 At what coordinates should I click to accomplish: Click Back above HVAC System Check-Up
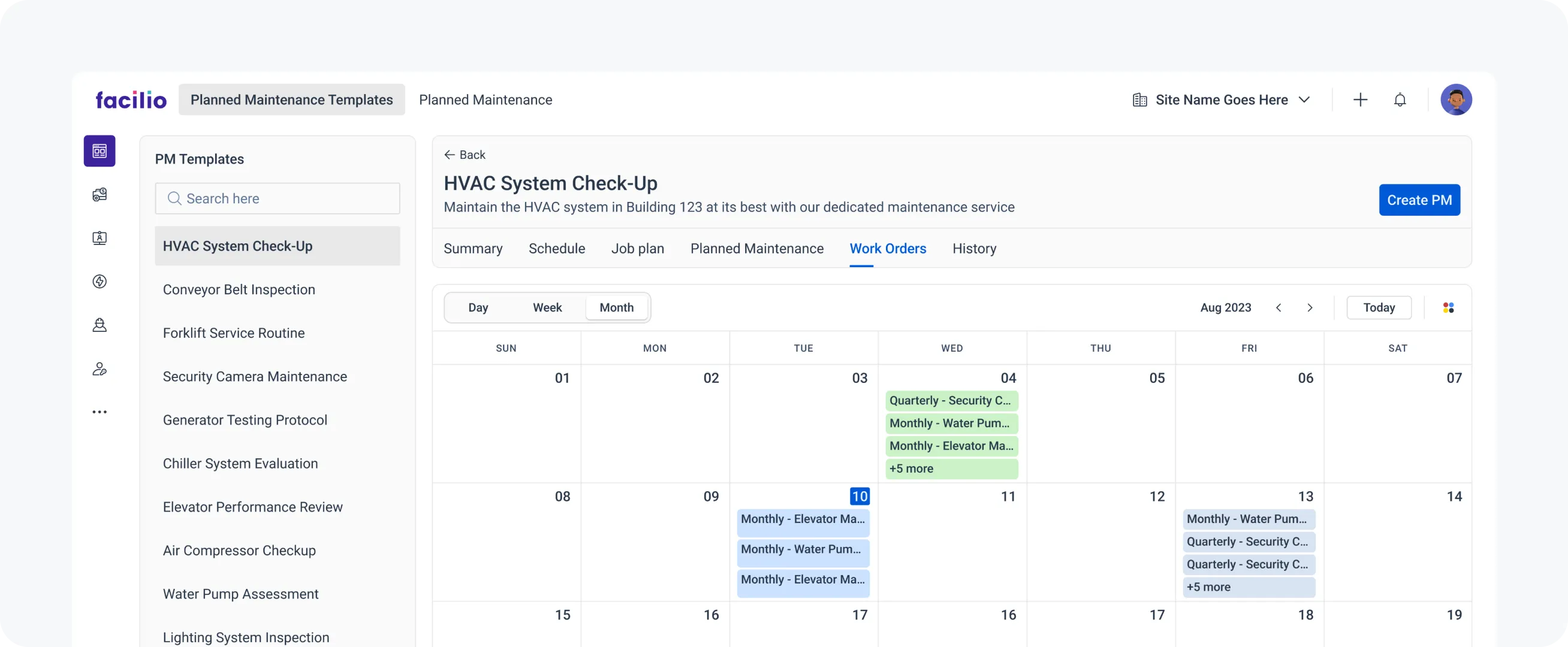465,155
